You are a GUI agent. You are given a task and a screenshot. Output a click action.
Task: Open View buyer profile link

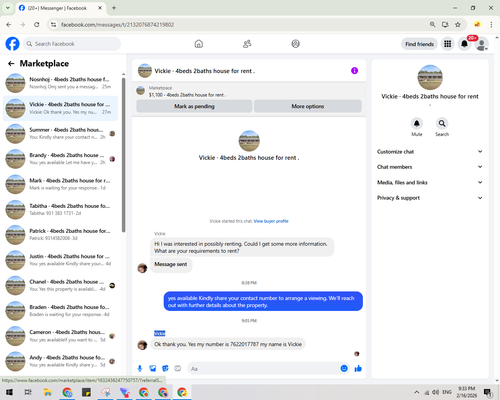click(271, 221)
